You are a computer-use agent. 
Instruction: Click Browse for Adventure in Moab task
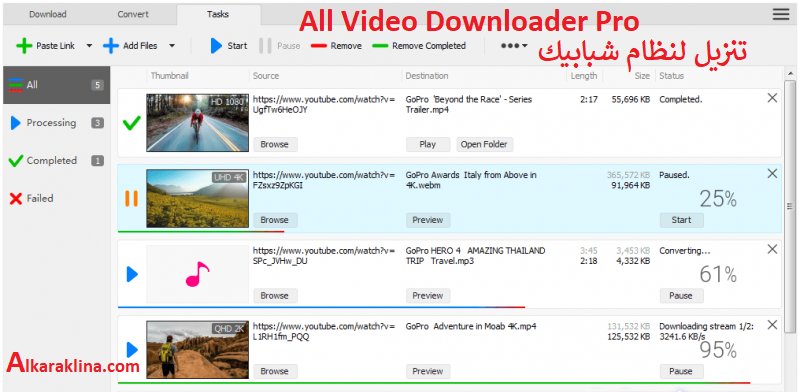pos(275,371)
